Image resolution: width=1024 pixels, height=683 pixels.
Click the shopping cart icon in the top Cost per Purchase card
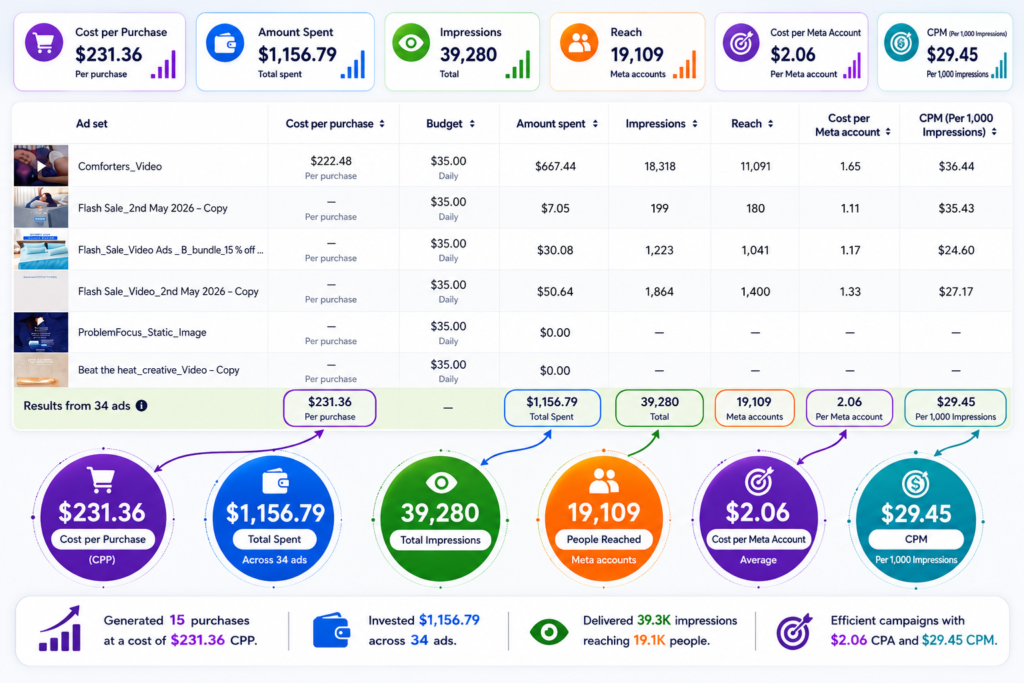tap(44, 43)
